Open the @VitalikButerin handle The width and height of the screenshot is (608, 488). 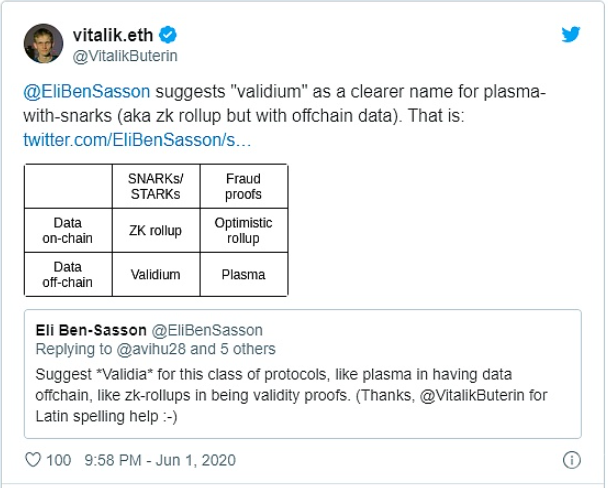point(125,56)
